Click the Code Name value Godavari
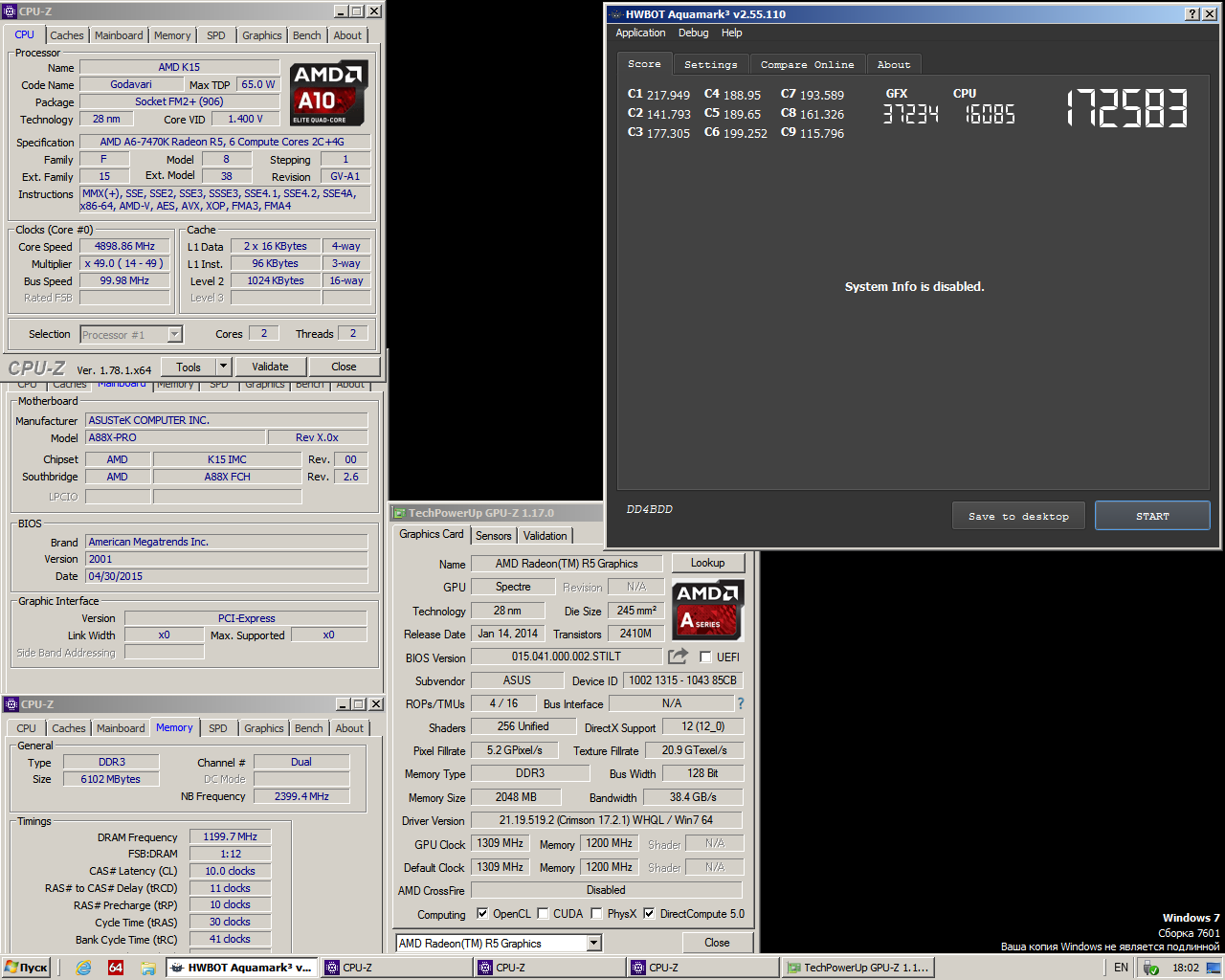1225x980 pixels. [131, 84]
